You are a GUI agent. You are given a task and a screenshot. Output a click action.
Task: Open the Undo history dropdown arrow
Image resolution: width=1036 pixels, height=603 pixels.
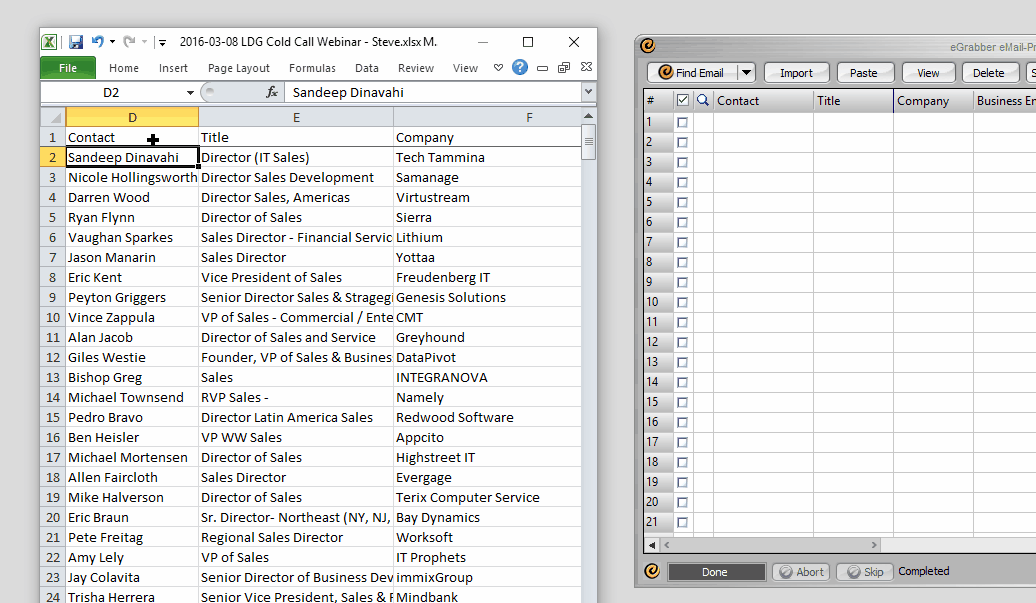pos(112,41)
